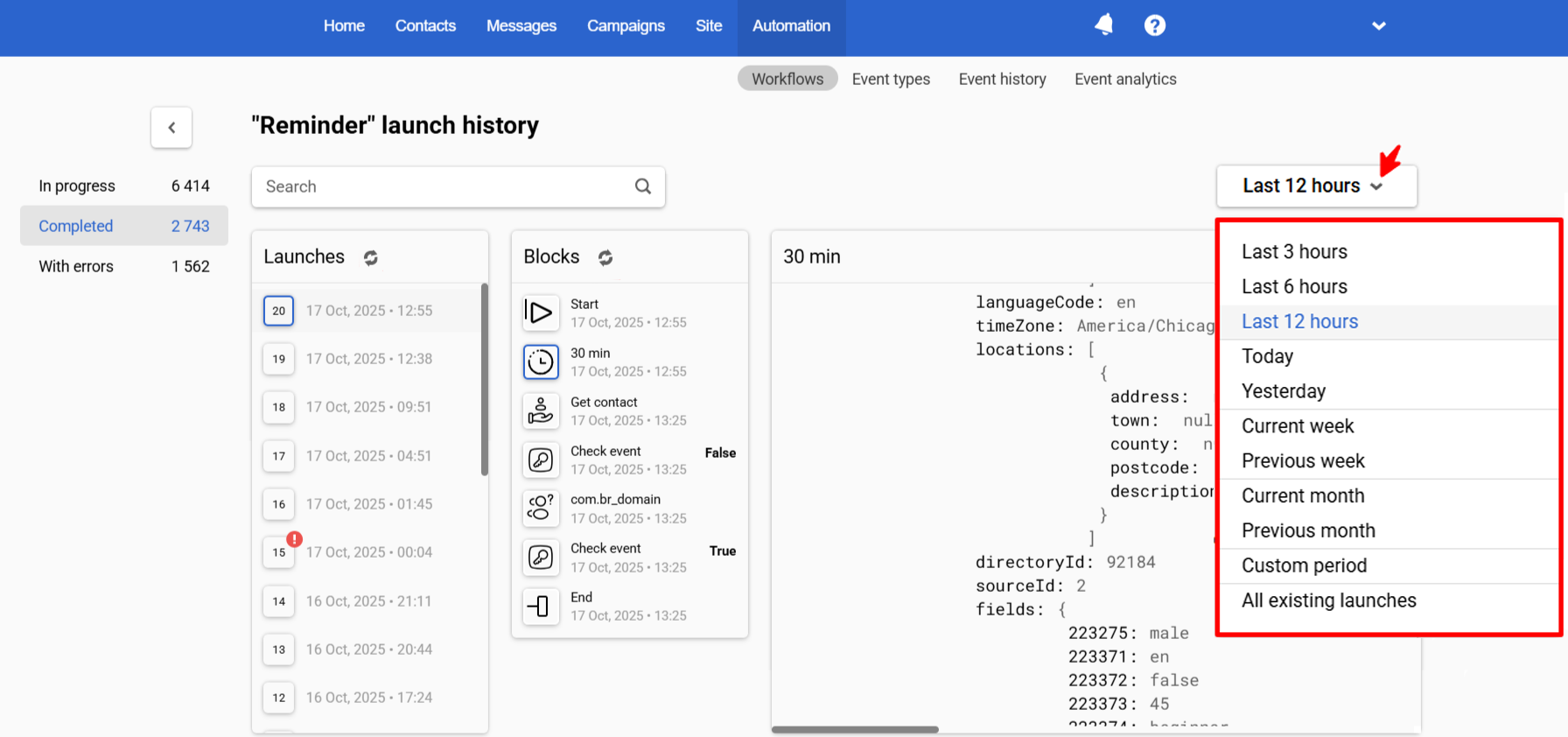Click the directoryId 92184 value
This screenshot has width=1568, height=737.
pos(1130,562)
